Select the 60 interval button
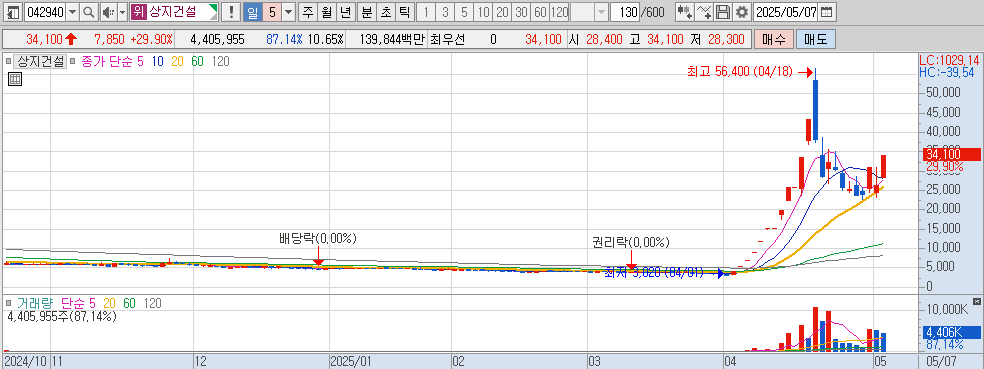This screenshot has height=369, width=984. point(540,11)
